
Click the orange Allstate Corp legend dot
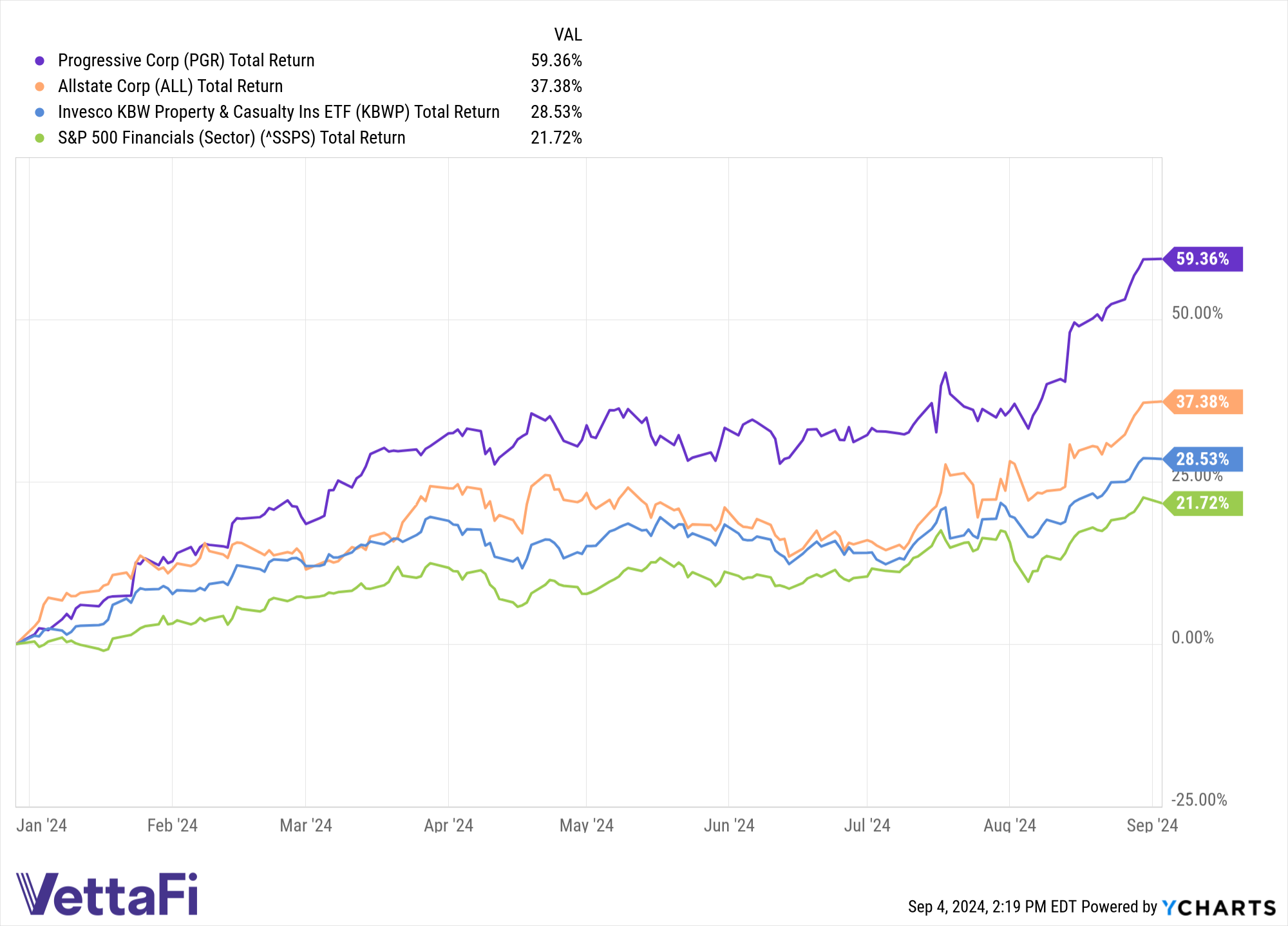coord(40,86)
